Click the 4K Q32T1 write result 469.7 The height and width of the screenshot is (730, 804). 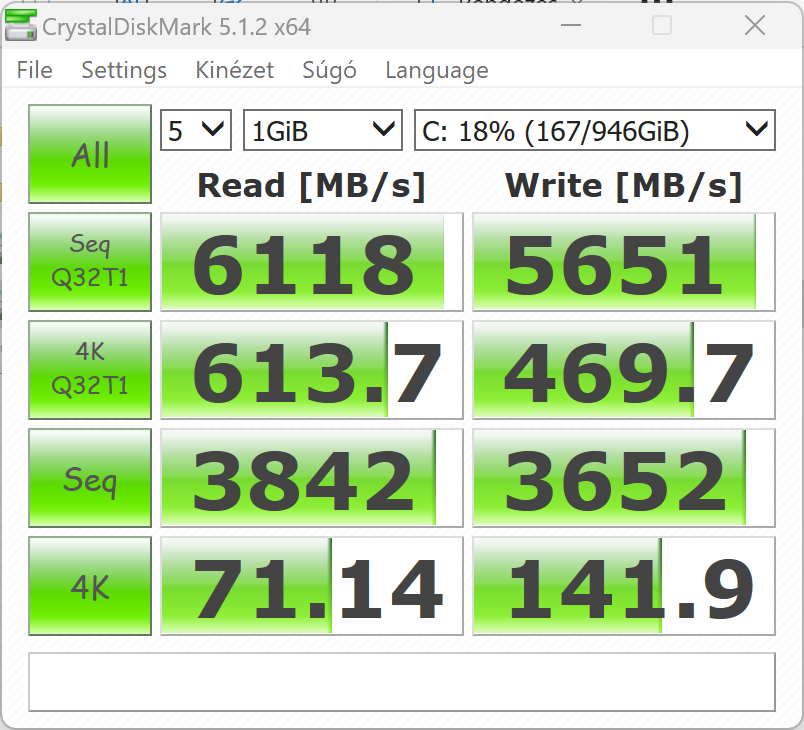[x=624, y=370]
